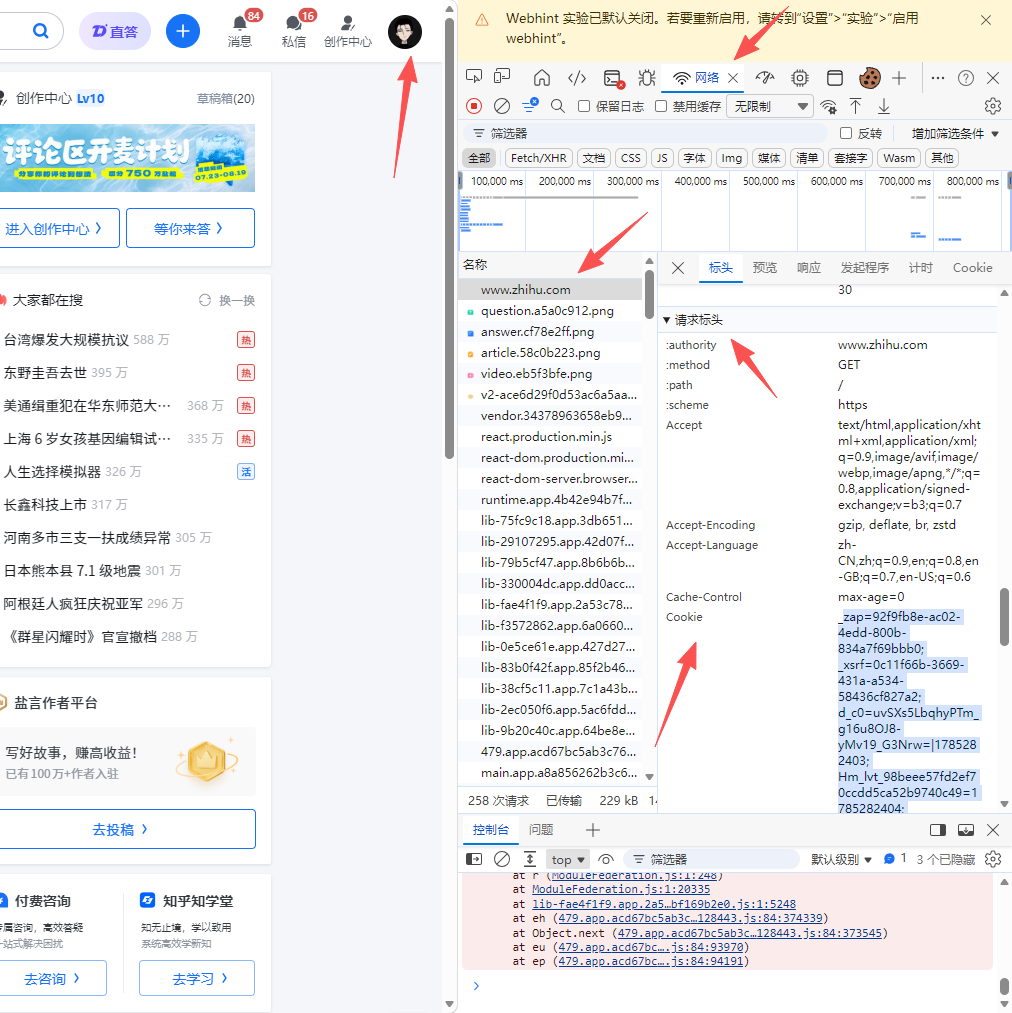1012x1013 pixels.
Task: Open the Console panel icon with error badge
Action: point(613,78)
